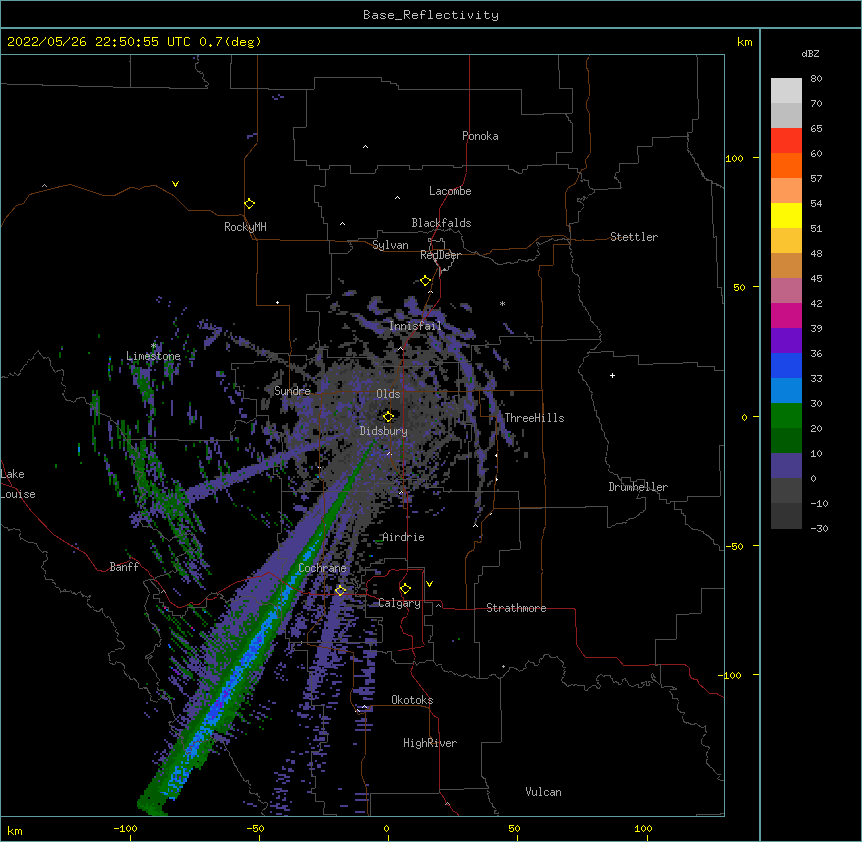The image size is (862, 842).
Task: Click the HighRiver city label
Action: point(430,743)
